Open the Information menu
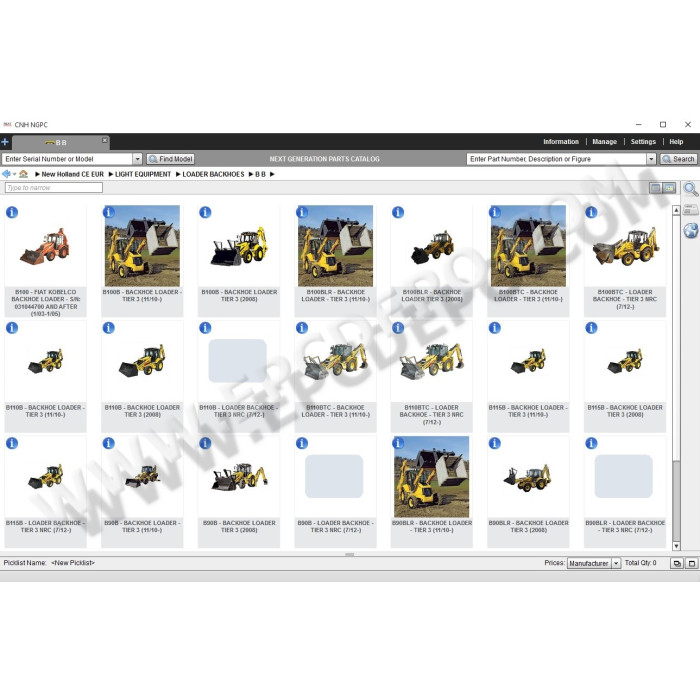This screenshot has width=700, height=700. tap(561, 142)
